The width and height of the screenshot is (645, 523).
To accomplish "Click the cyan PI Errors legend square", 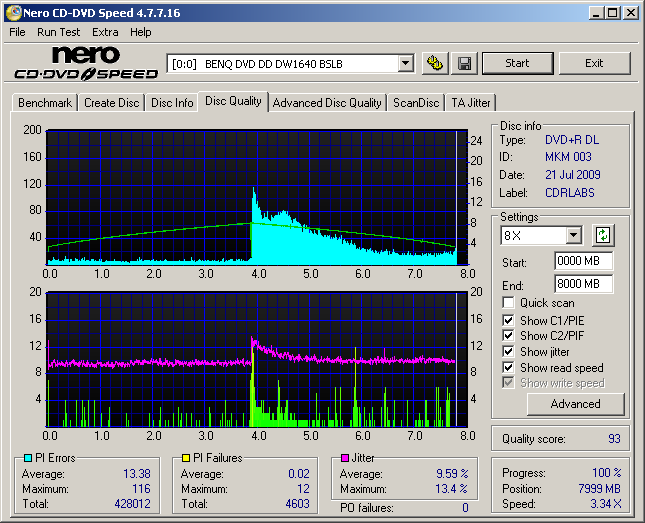I will 28,458.
